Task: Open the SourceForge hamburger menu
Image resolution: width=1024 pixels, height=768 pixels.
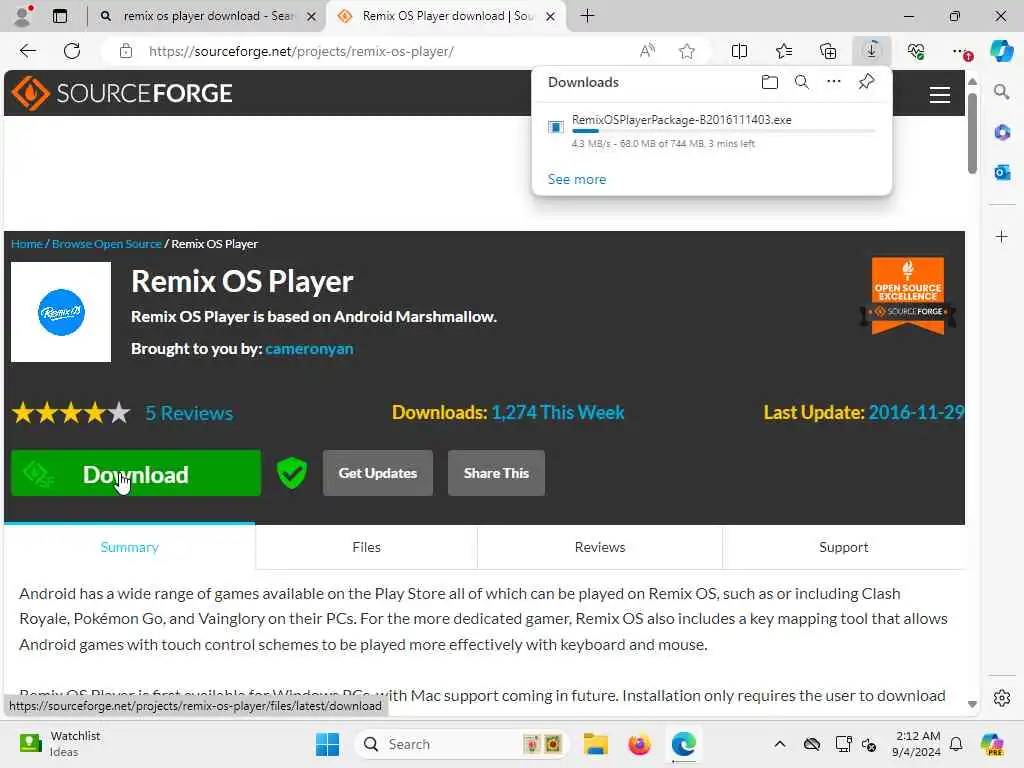Action: [940, 95]
